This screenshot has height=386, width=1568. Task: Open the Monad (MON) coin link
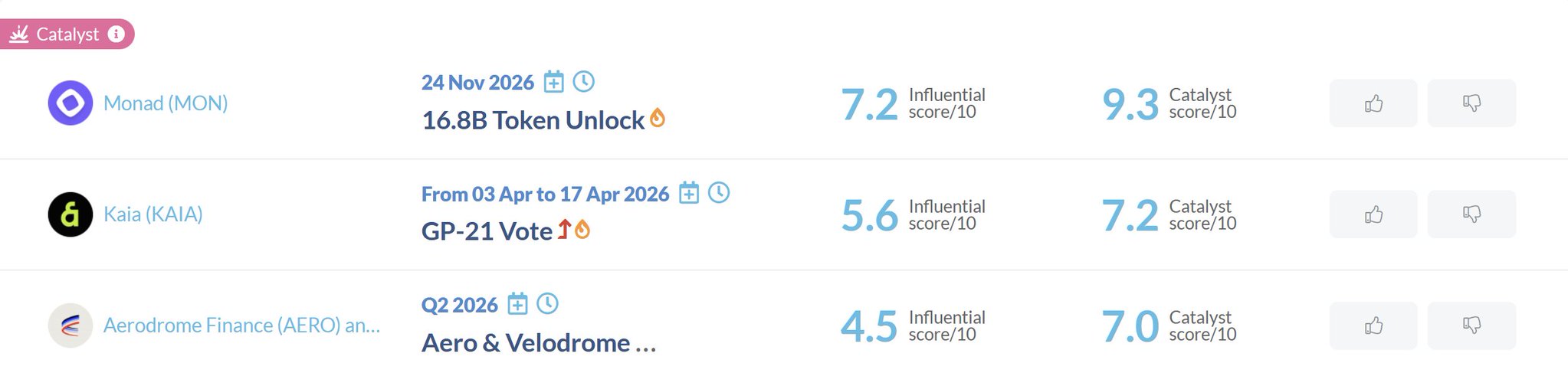pyautogui.click(x=166, y=103)
